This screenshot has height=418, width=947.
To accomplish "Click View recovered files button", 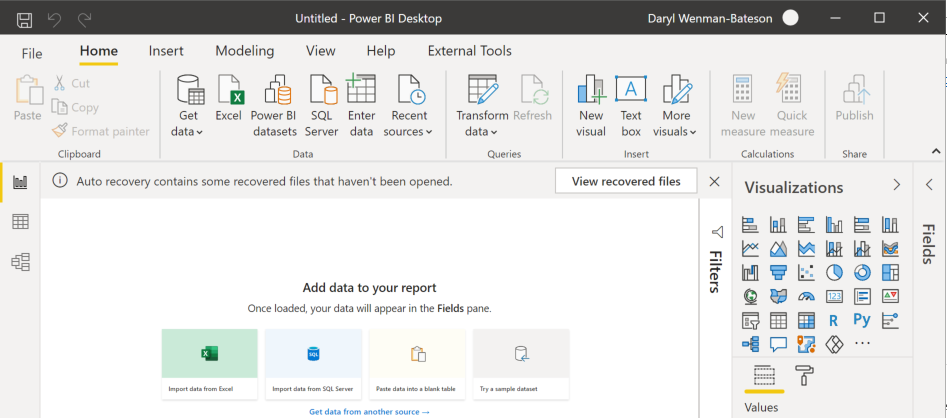I will coord(626,181).
